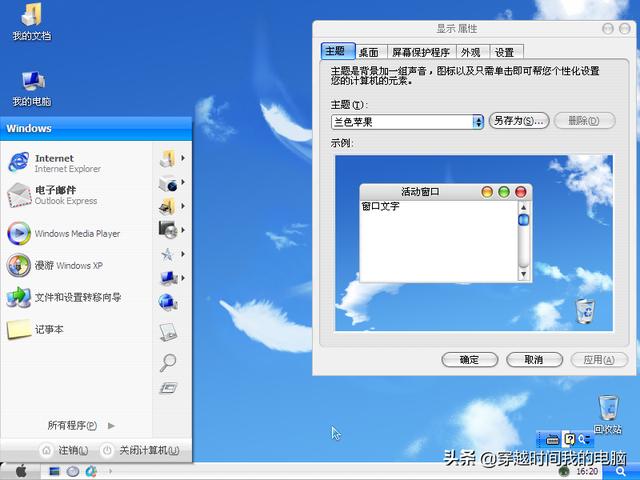The width and height of the screenshot is (640, 480).
Task: Switch to the 设置 tab
Action: 505,53
